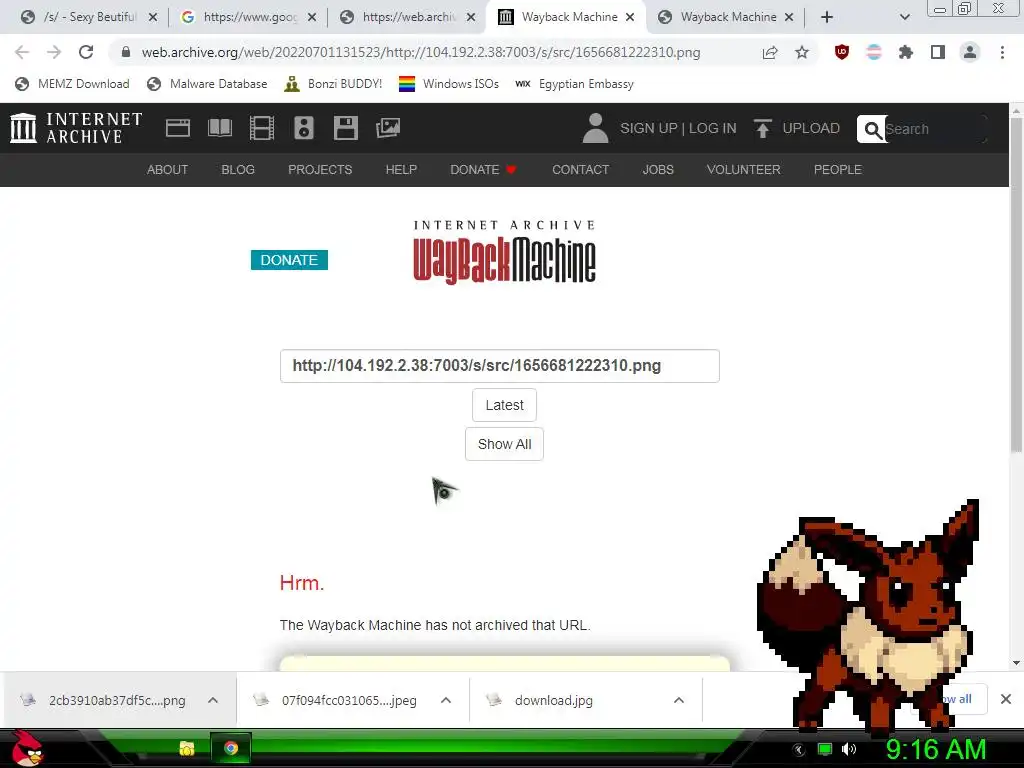Expand options for download.jpg
This screenshot has height=768, width=1024.
(x=679, y=700)
